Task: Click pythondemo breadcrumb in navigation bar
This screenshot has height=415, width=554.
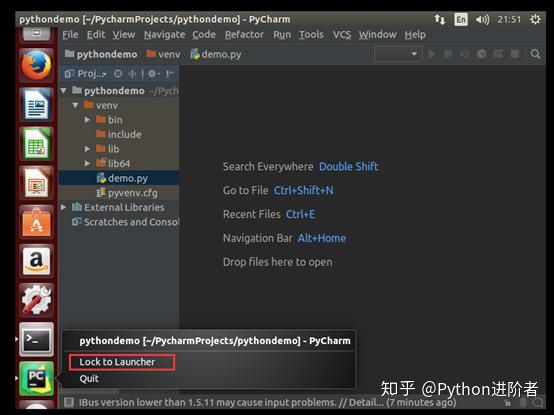Action: click(101, 54)
